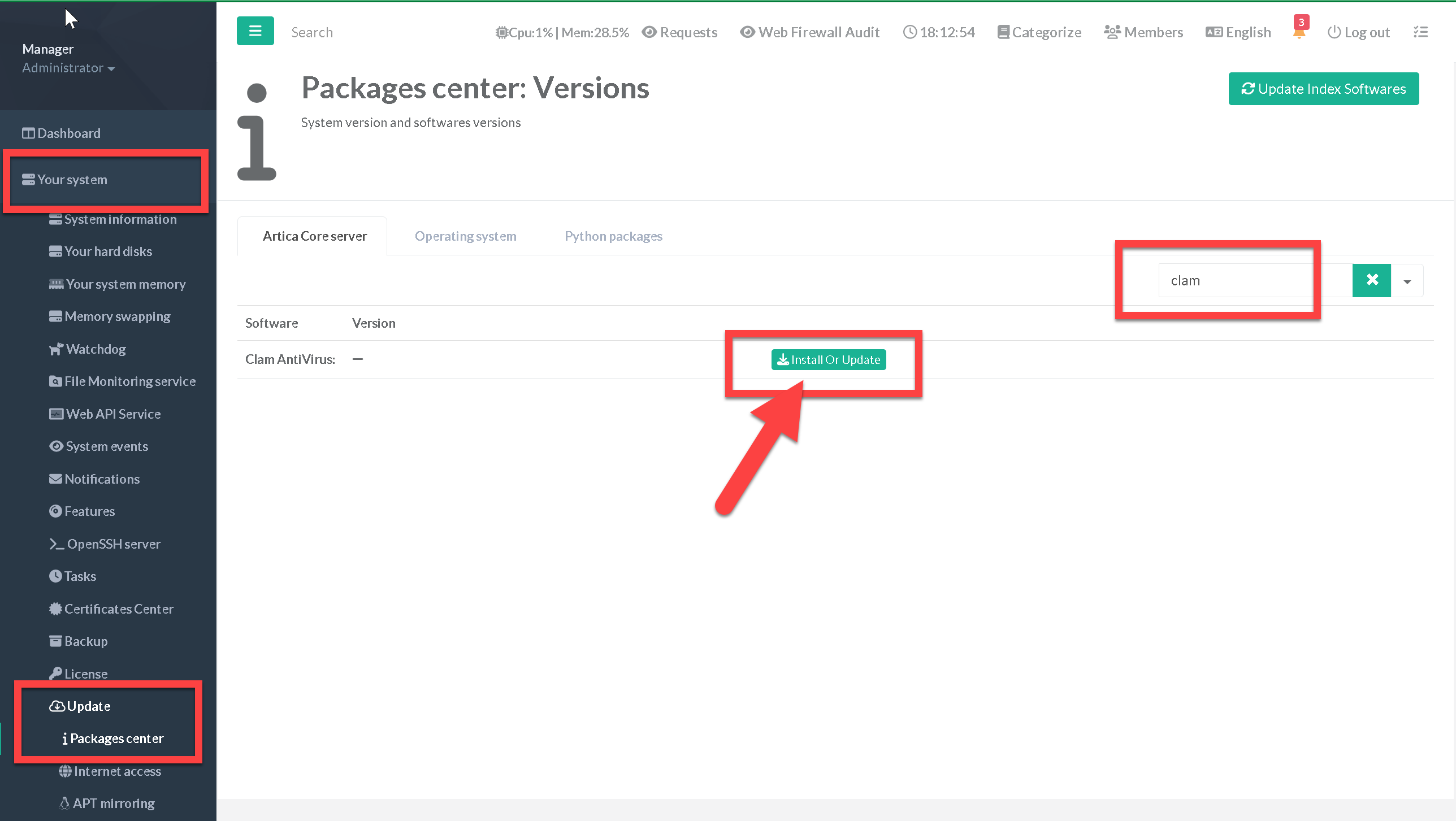Screen dimensions: 1456x821
Task: Click Install Or Update for Clam AntiVirus
Action: point(828,360)
